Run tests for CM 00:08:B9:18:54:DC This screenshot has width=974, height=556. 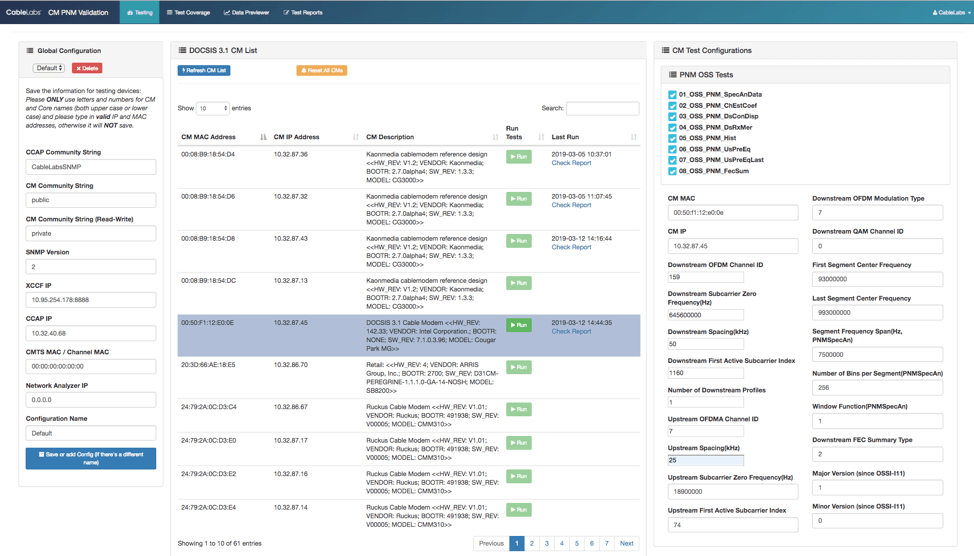[519, 283]
